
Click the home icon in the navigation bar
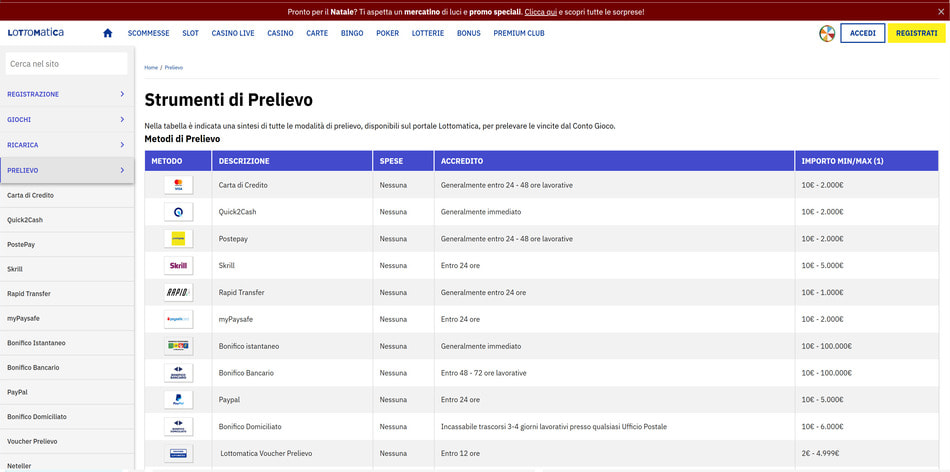108,33
